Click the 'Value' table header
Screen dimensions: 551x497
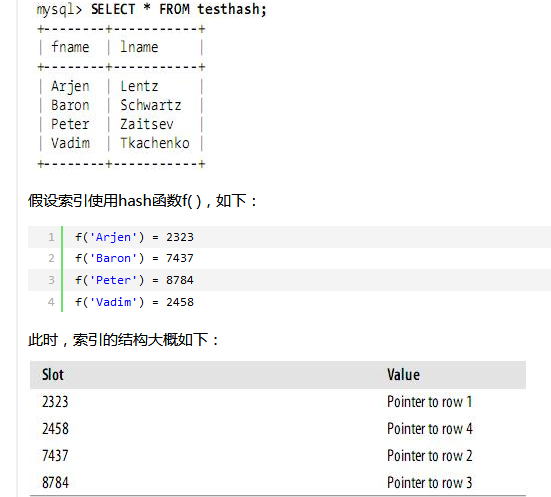403,375
